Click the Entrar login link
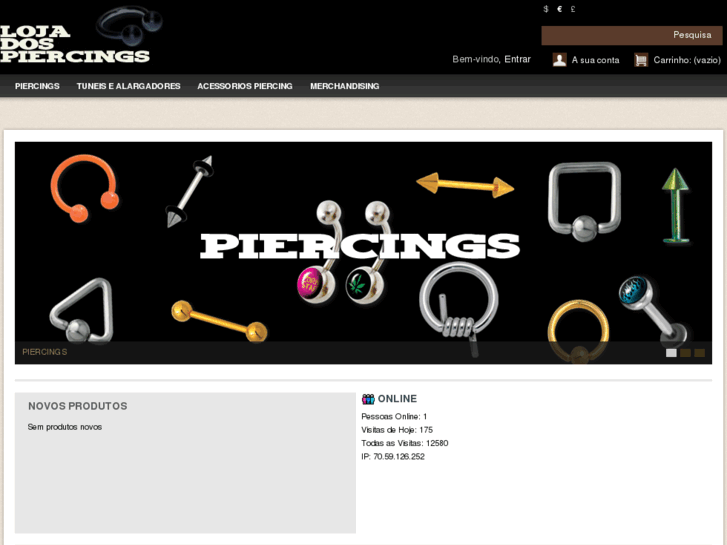 517,59
